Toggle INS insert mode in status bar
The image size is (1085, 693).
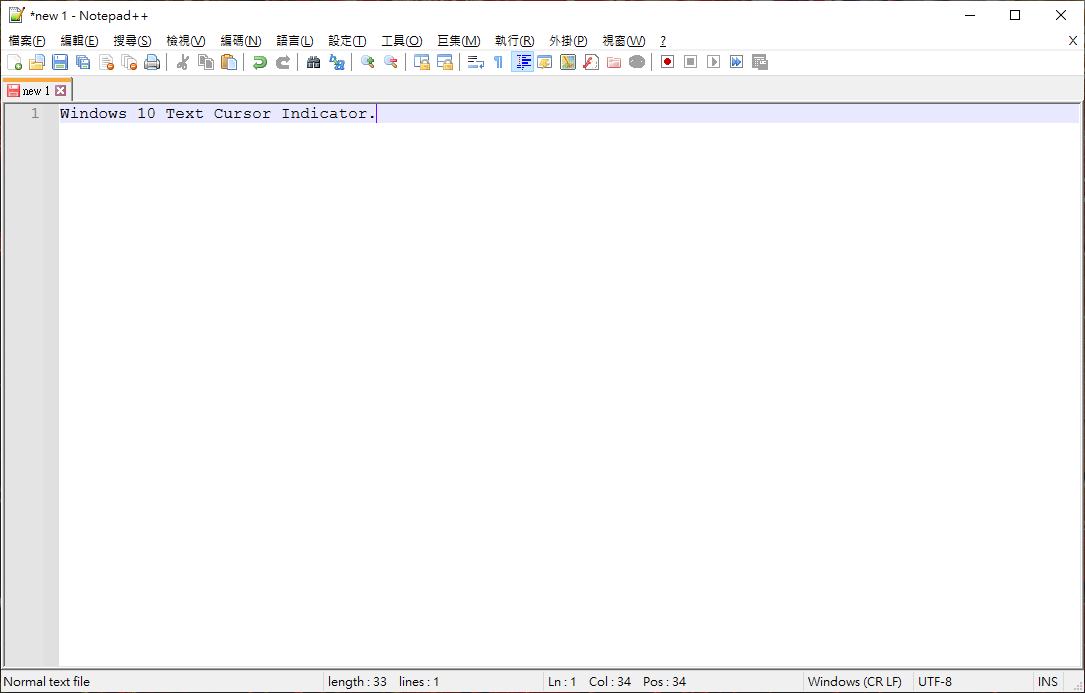tap(1048, 682)
